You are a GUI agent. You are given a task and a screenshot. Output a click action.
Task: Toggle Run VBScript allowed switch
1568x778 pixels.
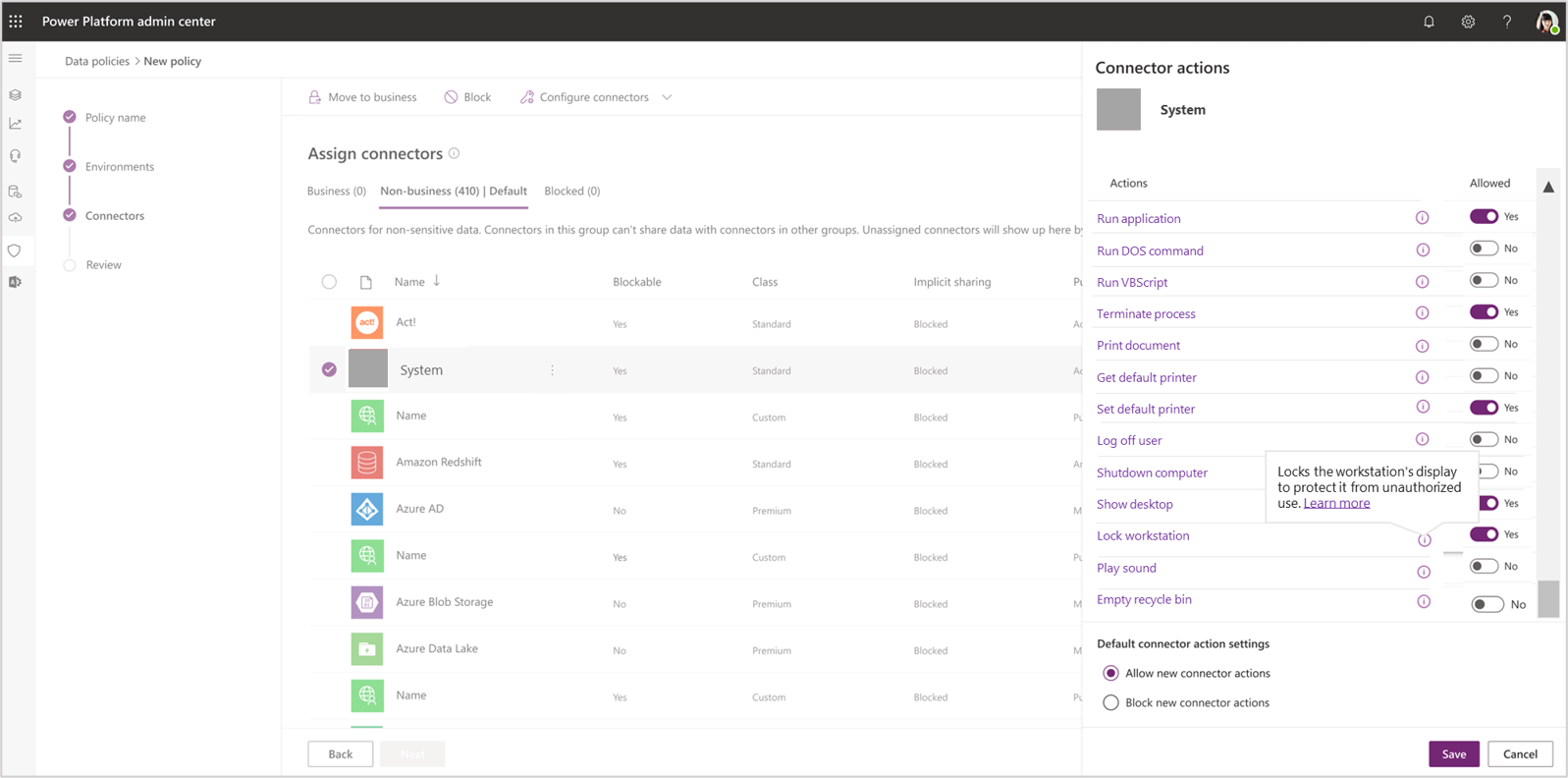click(x=1484, y=280)
